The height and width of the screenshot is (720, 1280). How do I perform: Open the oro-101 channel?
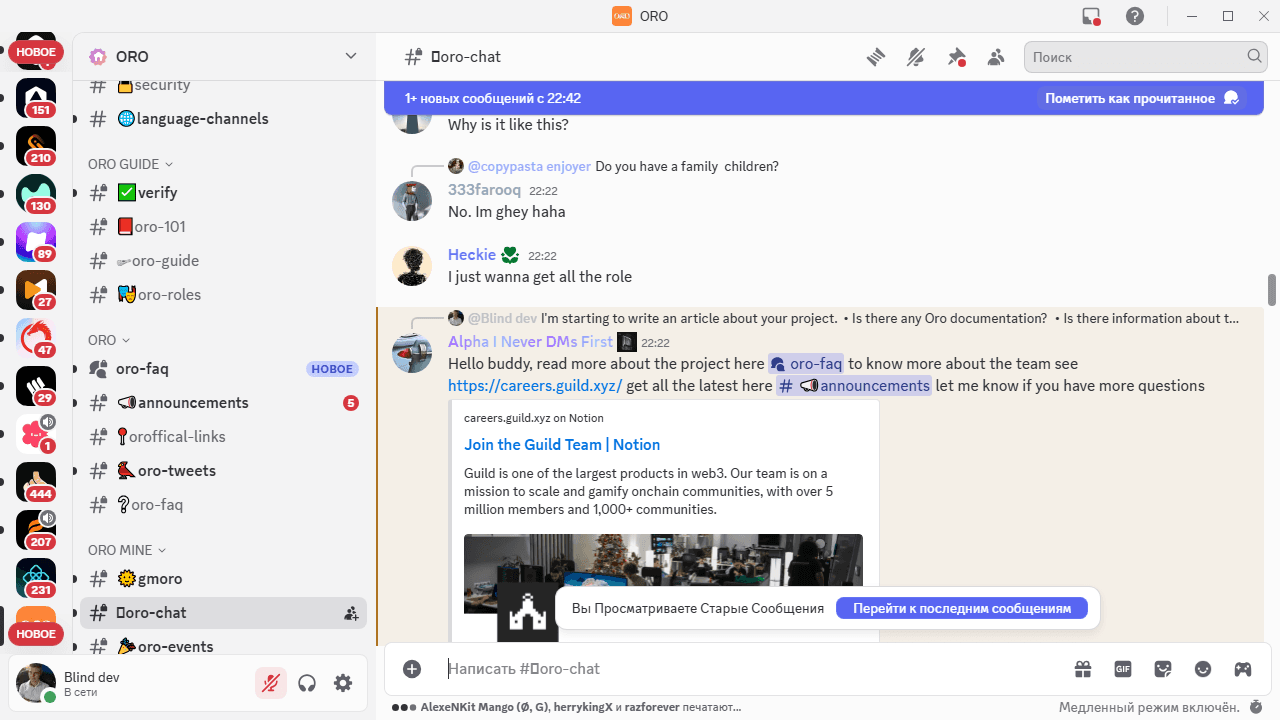pos(223,227)
